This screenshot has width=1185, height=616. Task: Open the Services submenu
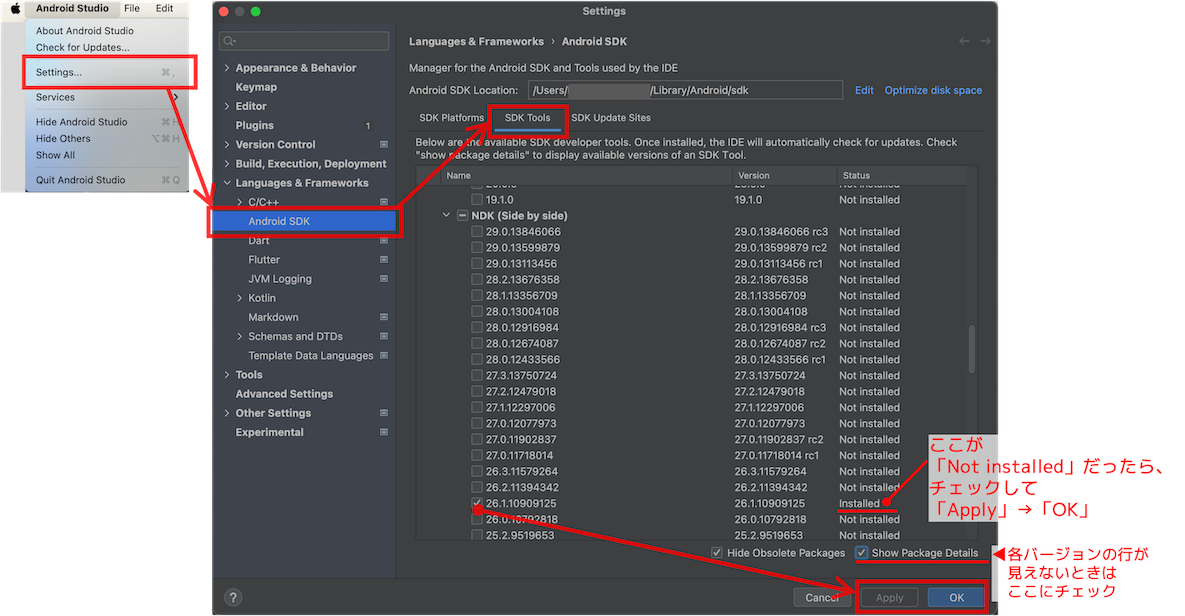[x=107, y=98]
